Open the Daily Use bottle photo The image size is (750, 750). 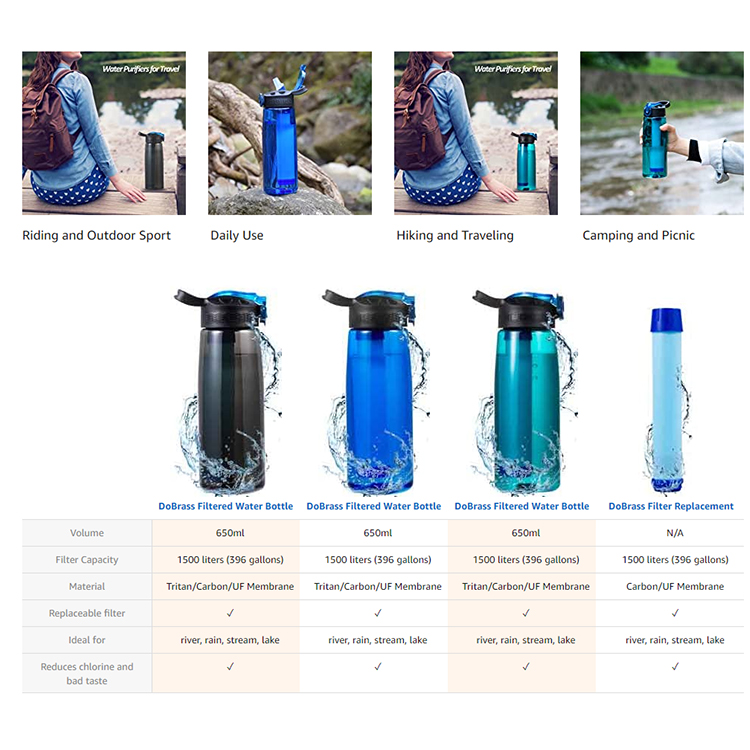[290, 133]
